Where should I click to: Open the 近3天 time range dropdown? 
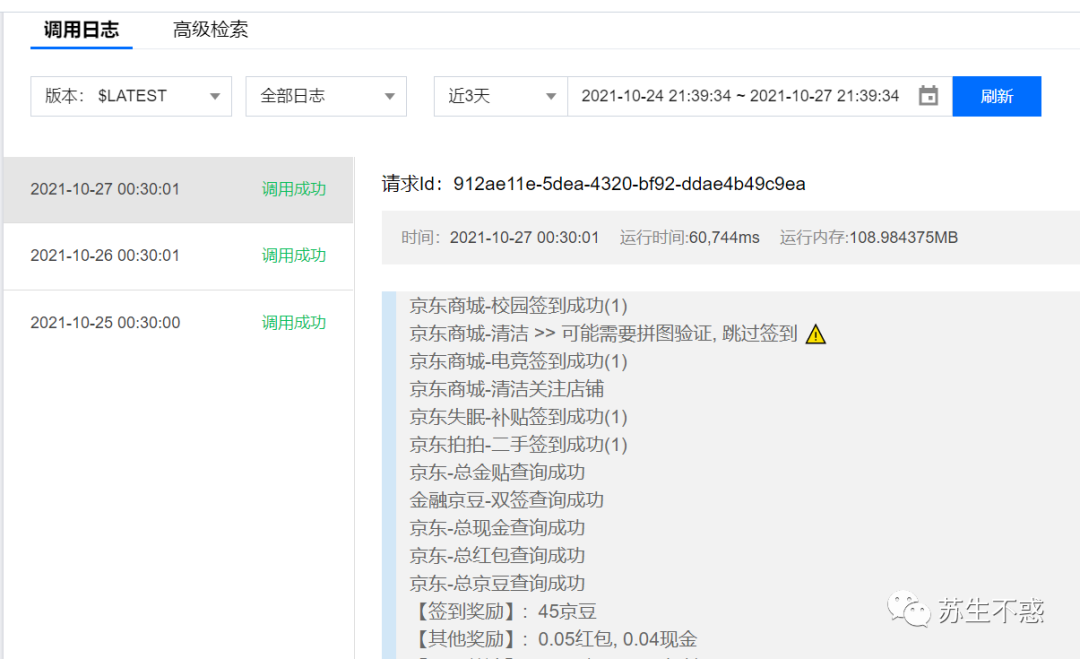click(501, 96)
